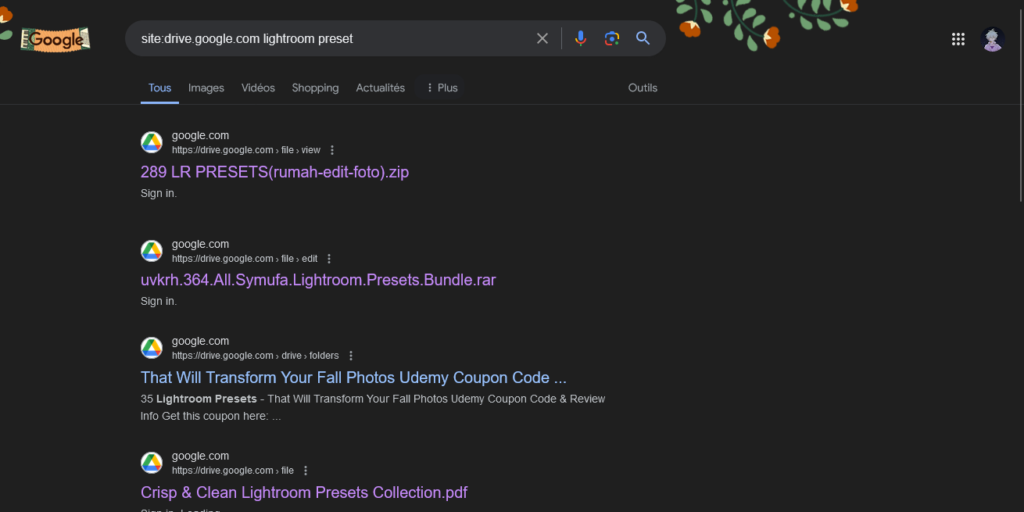Click Drive favicon of Crisp & Clean result

coord(152,463)
